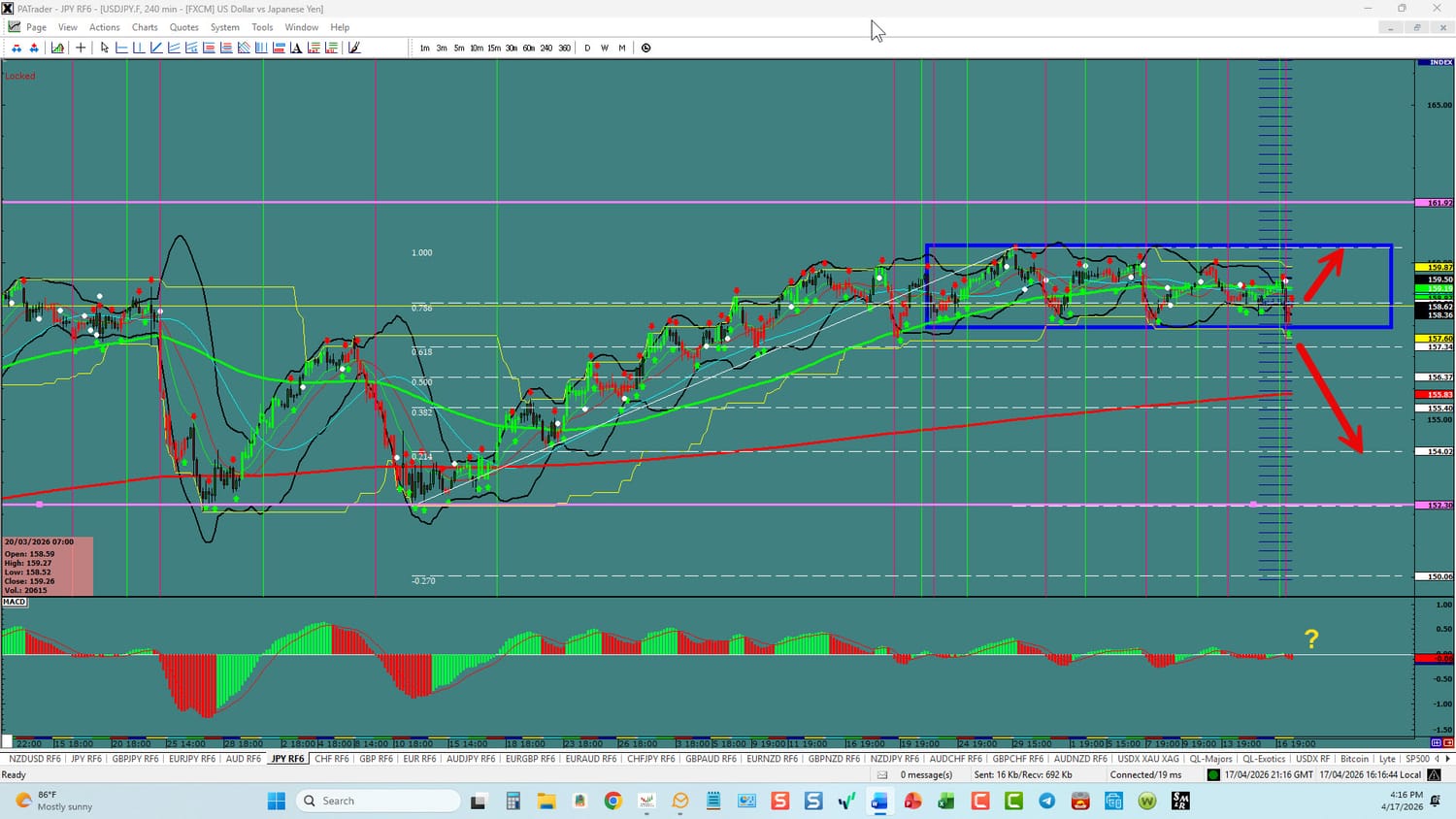This screenshot has width=1456, height=819.
Task: Toggle the daily D timeframe
Action: click(x=587, y=48)
